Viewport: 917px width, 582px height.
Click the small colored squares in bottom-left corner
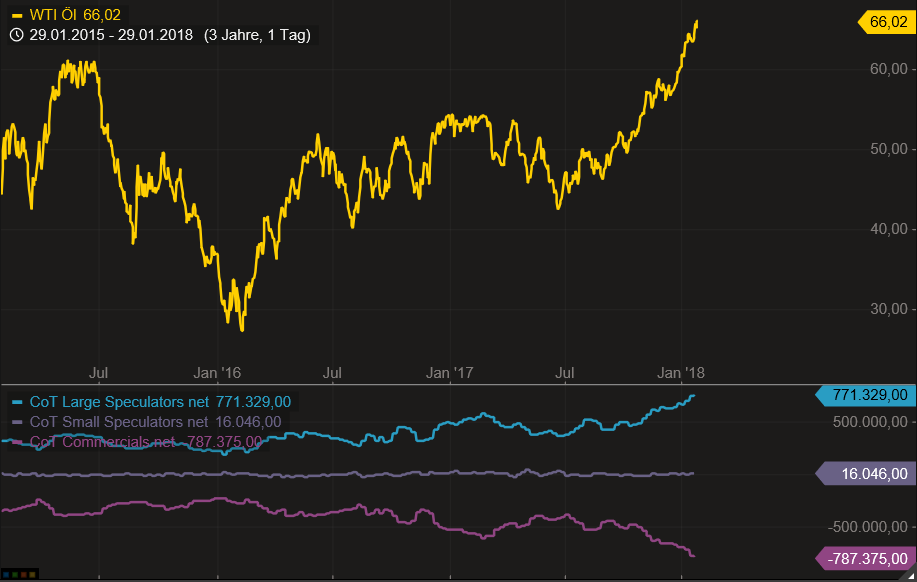click(x=20, y=575)
